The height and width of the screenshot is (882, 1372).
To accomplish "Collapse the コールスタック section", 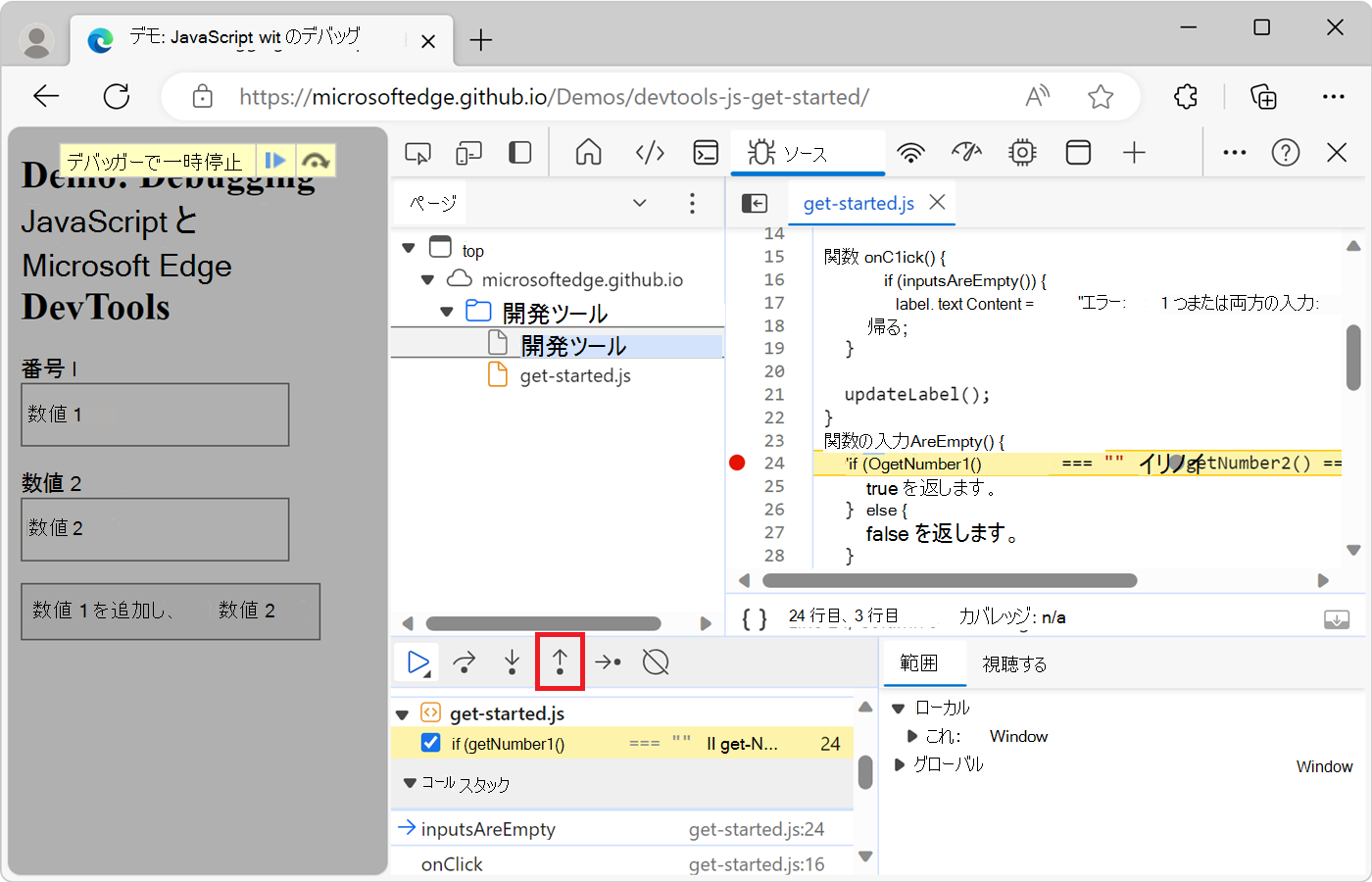I will coord(410,783).
